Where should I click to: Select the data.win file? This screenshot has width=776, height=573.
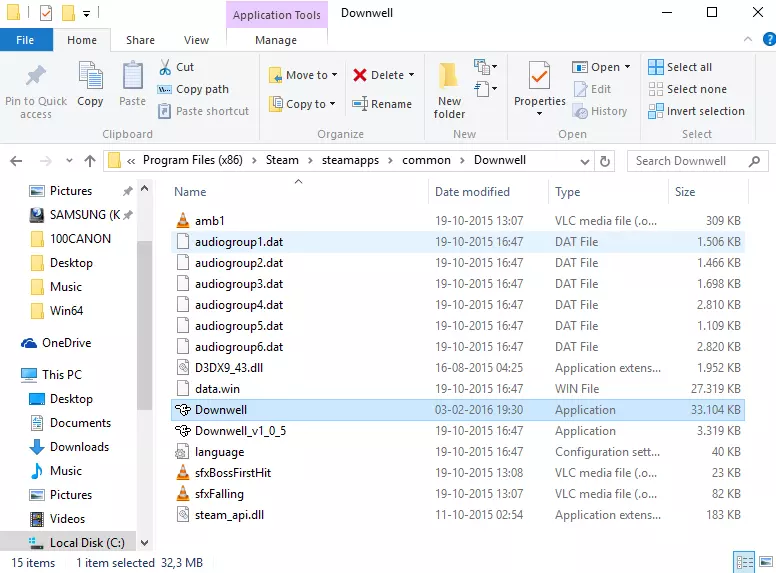(x=458, y=389)
